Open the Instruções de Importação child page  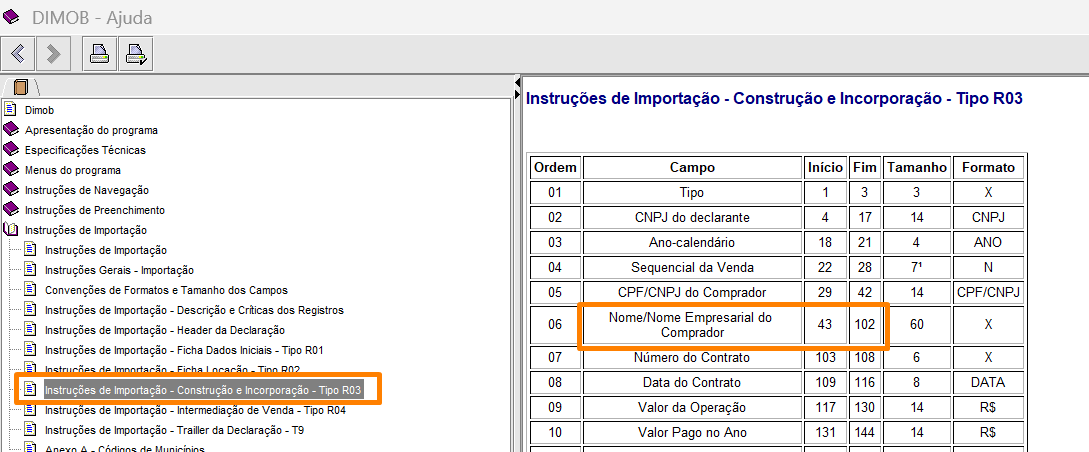(106, 250)
